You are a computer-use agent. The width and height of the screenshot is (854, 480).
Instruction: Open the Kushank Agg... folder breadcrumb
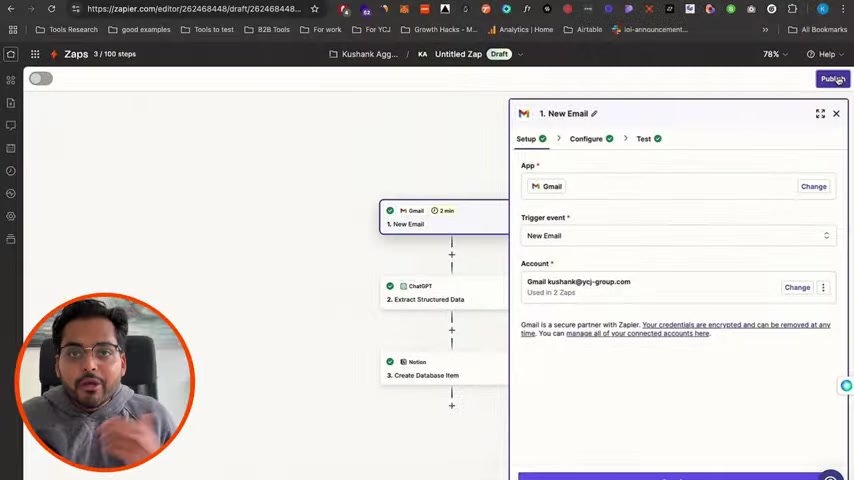click(x=363, y=54)
